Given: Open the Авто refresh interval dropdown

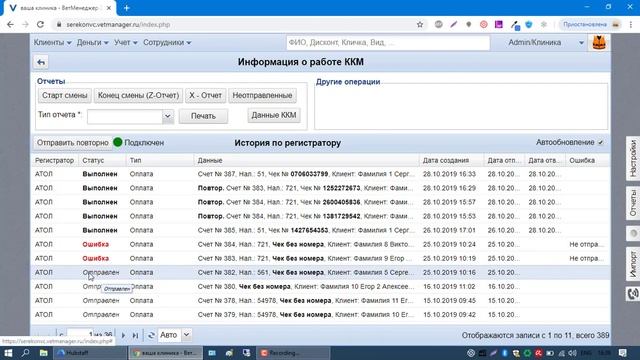Looking at the screenshot, I should (x=186, y=335).
